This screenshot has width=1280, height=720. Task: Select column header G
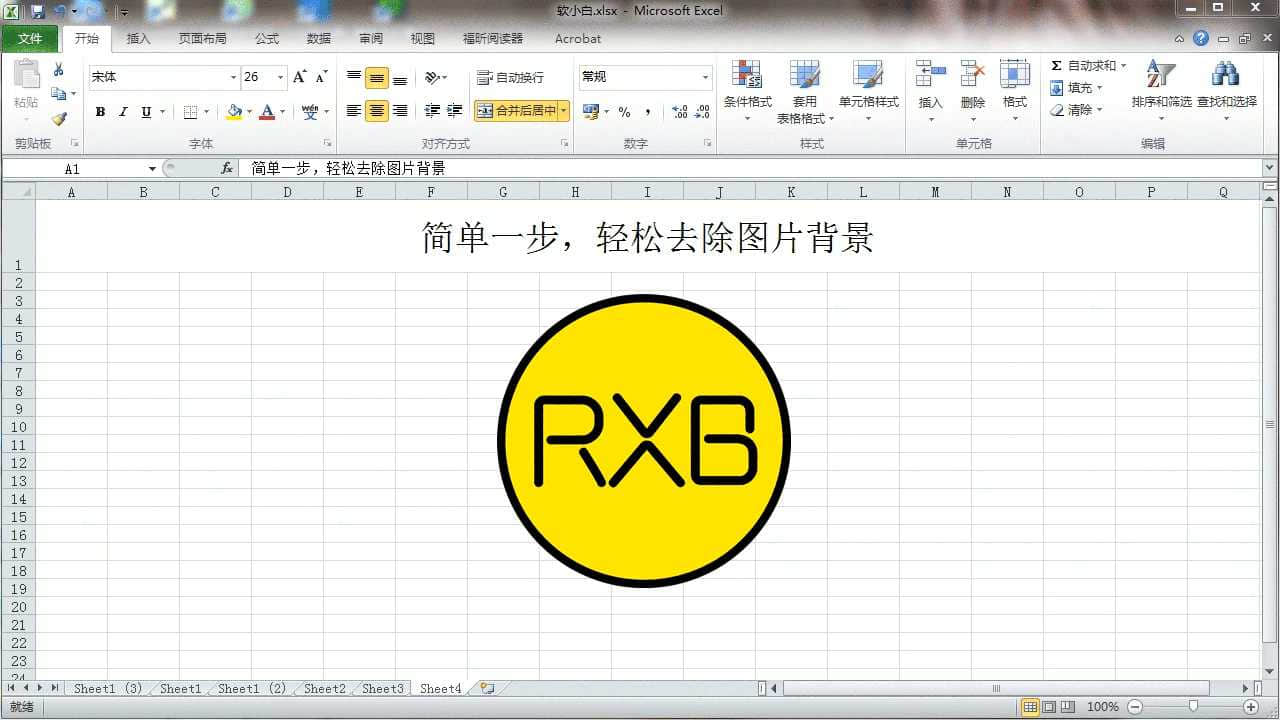[x=503, y=192]
